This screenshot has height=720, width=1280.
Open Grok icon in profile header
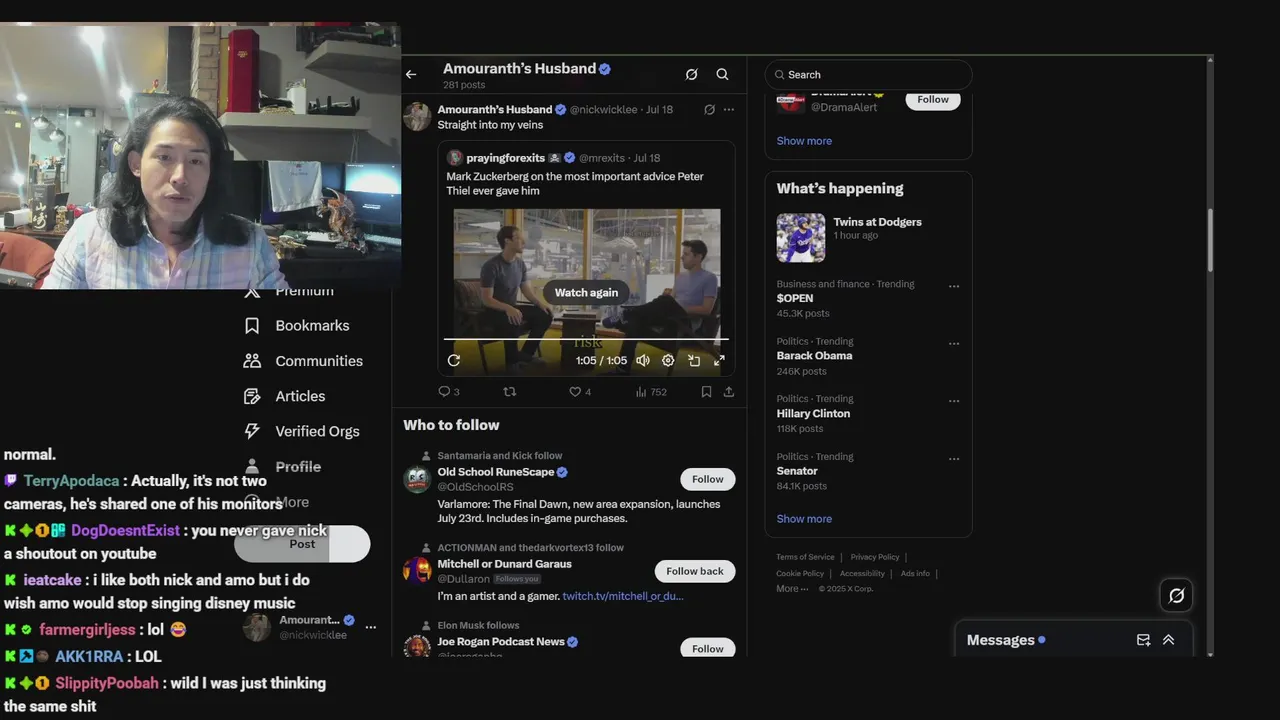[x=691, y=75]
